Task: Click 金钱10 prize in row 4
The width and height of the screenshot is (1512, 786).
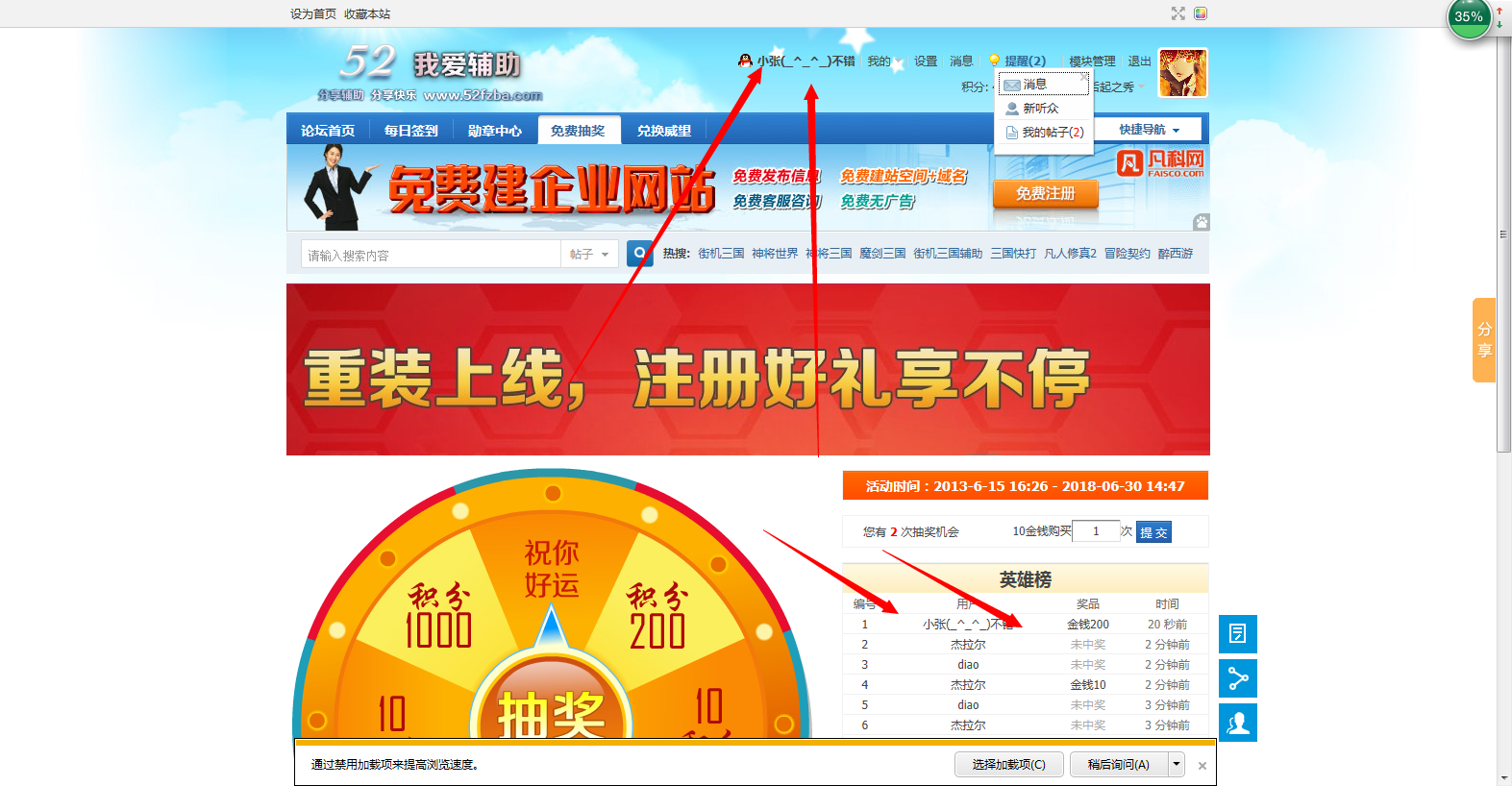Action: point(1088,685)
